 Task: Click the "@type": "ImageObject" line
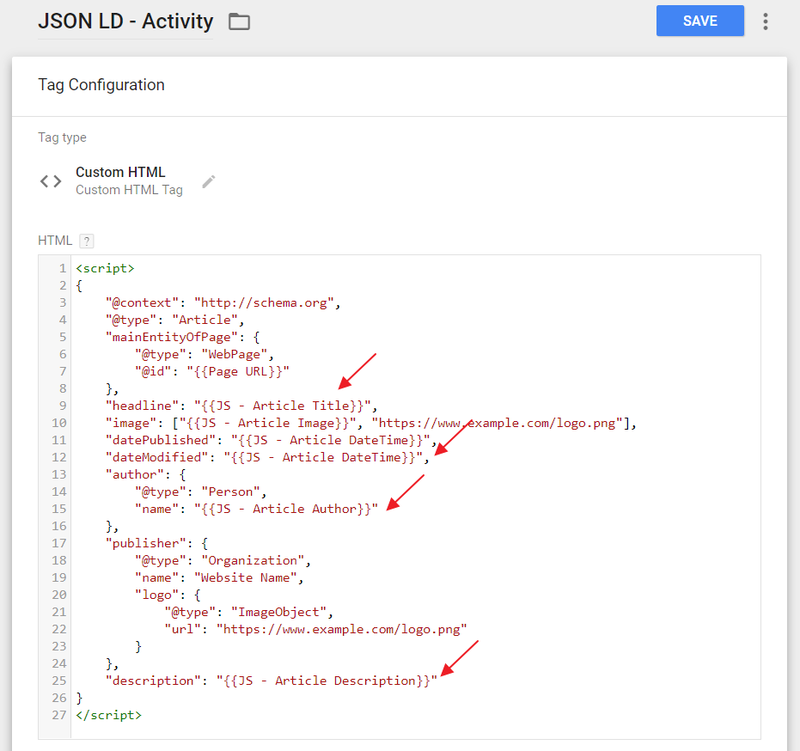pyautogui.click(x=249, y=612)
